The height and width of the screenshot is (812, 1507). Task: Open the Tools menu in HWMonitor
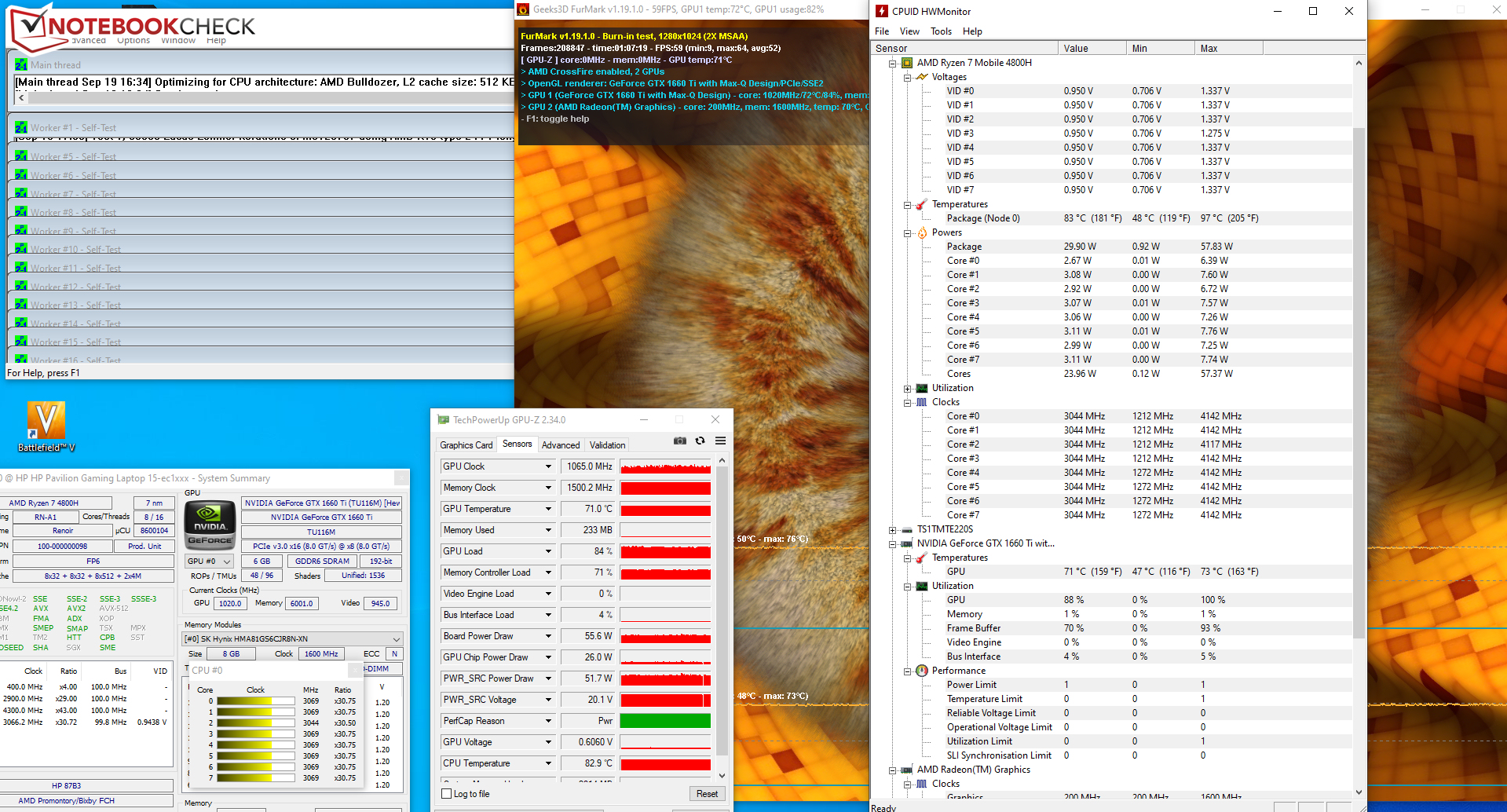941,31
